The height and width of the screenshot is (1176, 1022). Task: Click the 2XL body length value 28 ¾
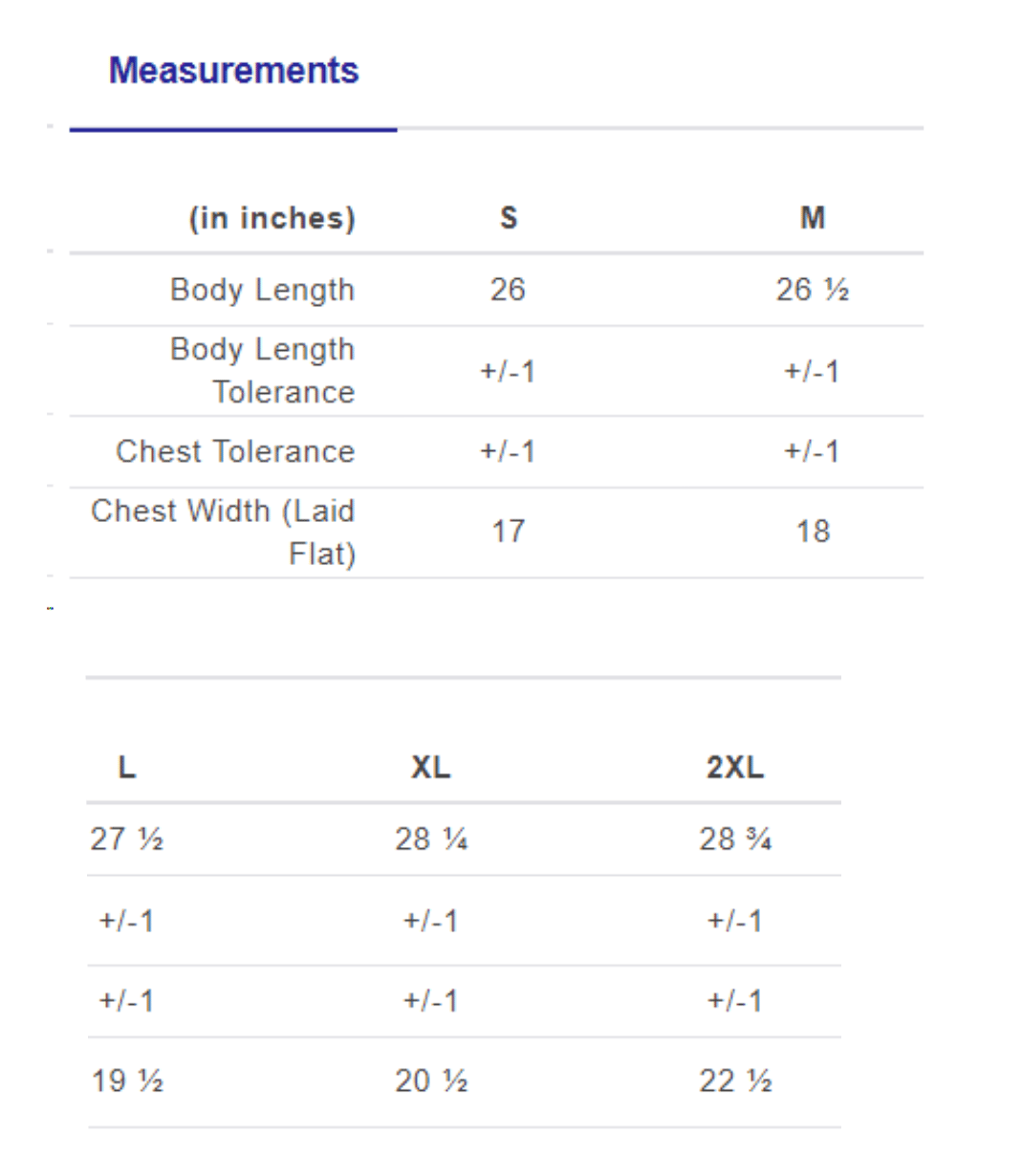(735, 839)
